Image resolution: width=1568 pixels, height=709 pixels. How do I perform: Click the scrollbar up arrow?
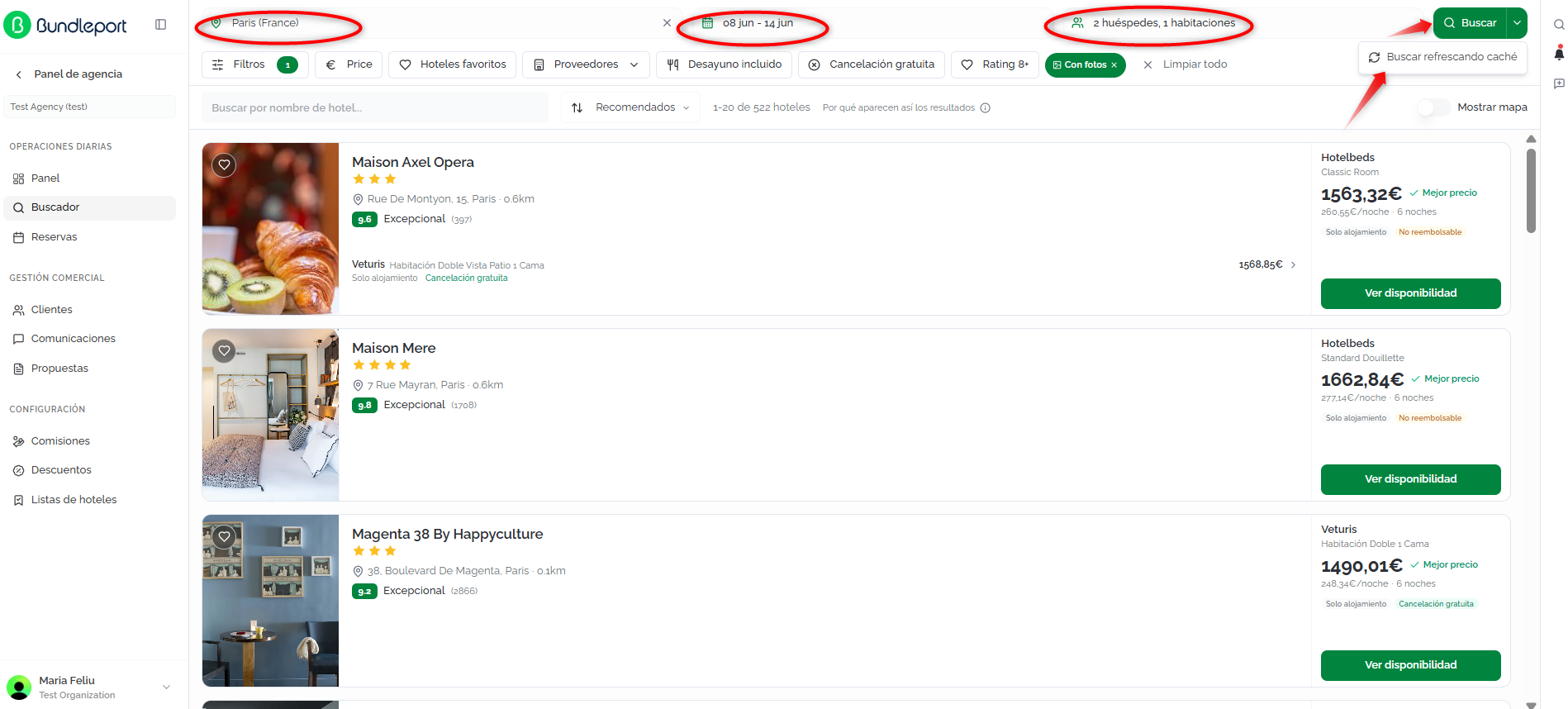(1531, 139)
